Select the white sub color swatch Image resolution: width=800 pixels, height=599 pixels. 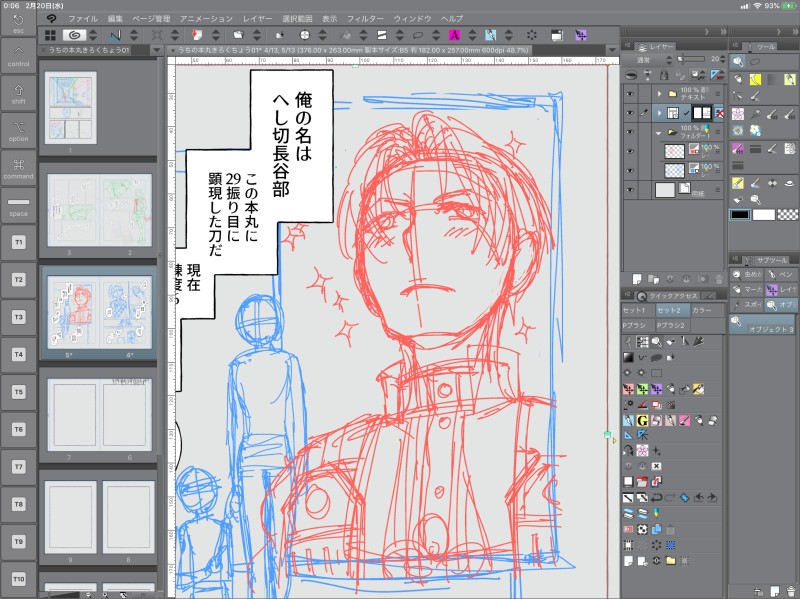tap(764, 215)
